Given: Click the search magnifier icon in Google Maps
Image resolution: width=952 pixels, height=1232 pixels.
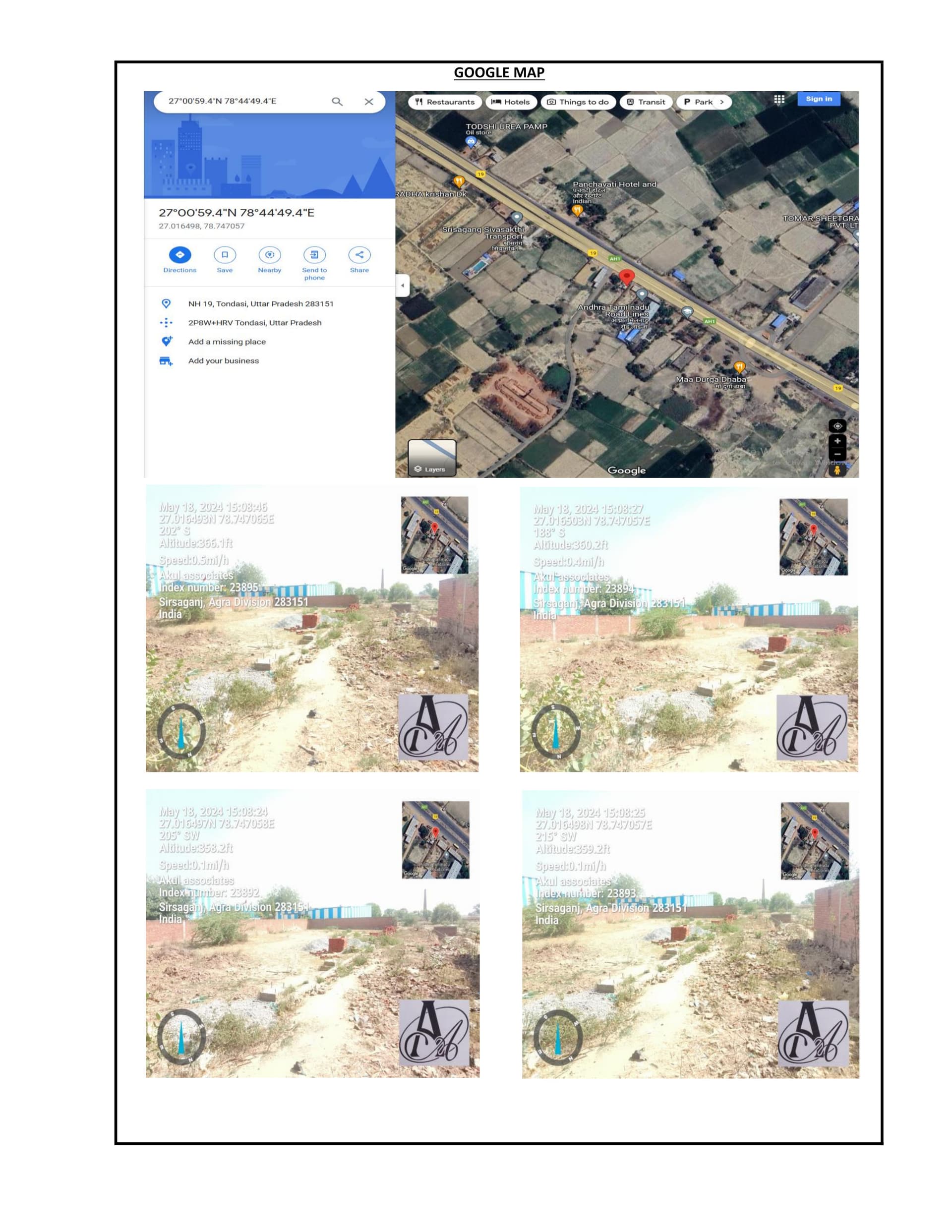Looking at the screenshot, I should [x=337, y=102].
